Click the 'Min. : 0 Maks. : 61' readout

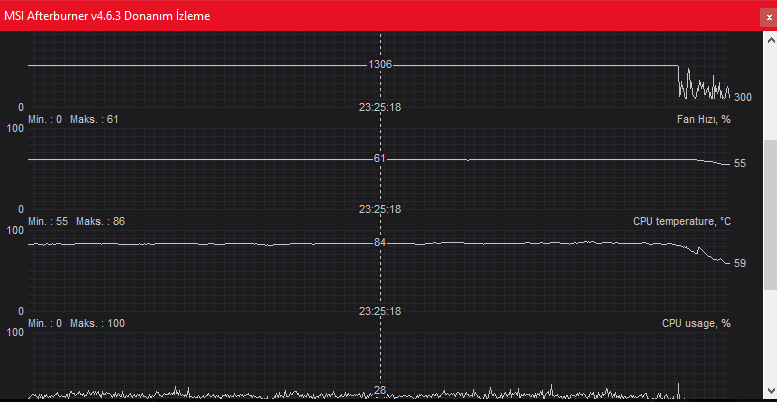pyautogui.click(x=73, y=119)
